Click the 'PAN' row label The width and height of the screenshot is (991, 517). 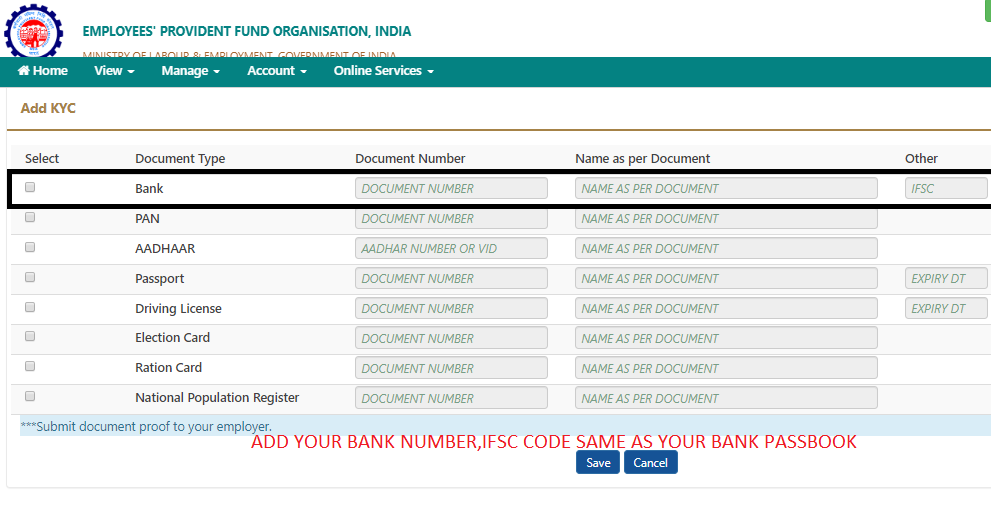(x=147, y=219)
